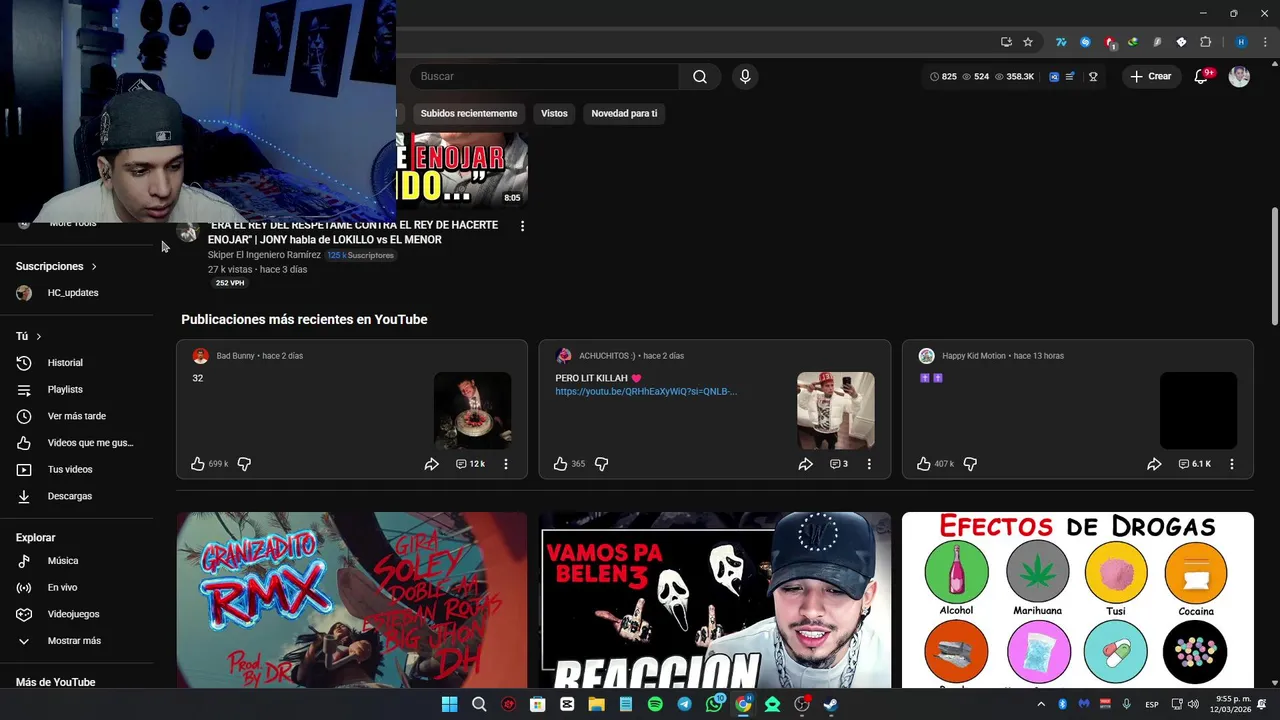This screenshot has width=1280, height=720.
Task: Play the 8:05 video thumbnail
Action: [461, 170]
